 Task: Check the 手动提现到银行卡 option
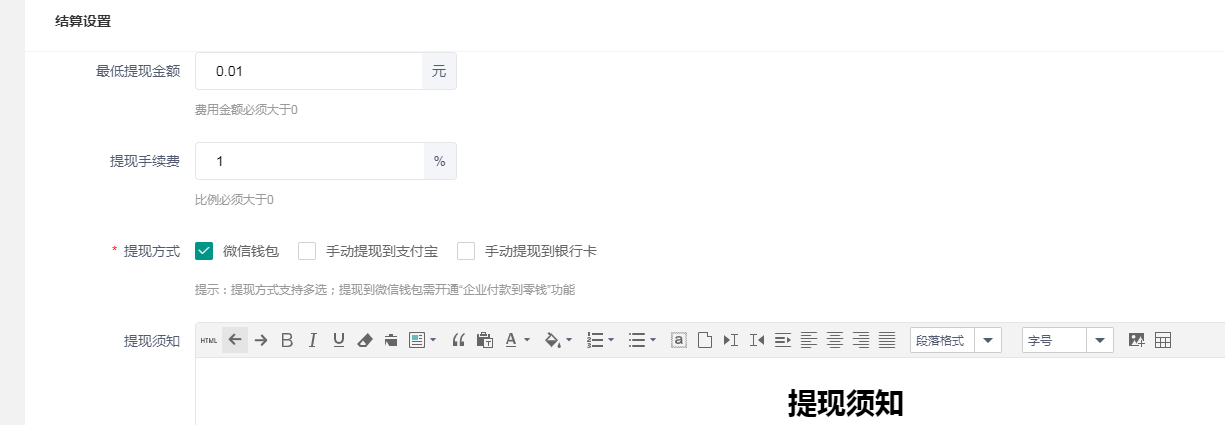(x=466, y=251)
